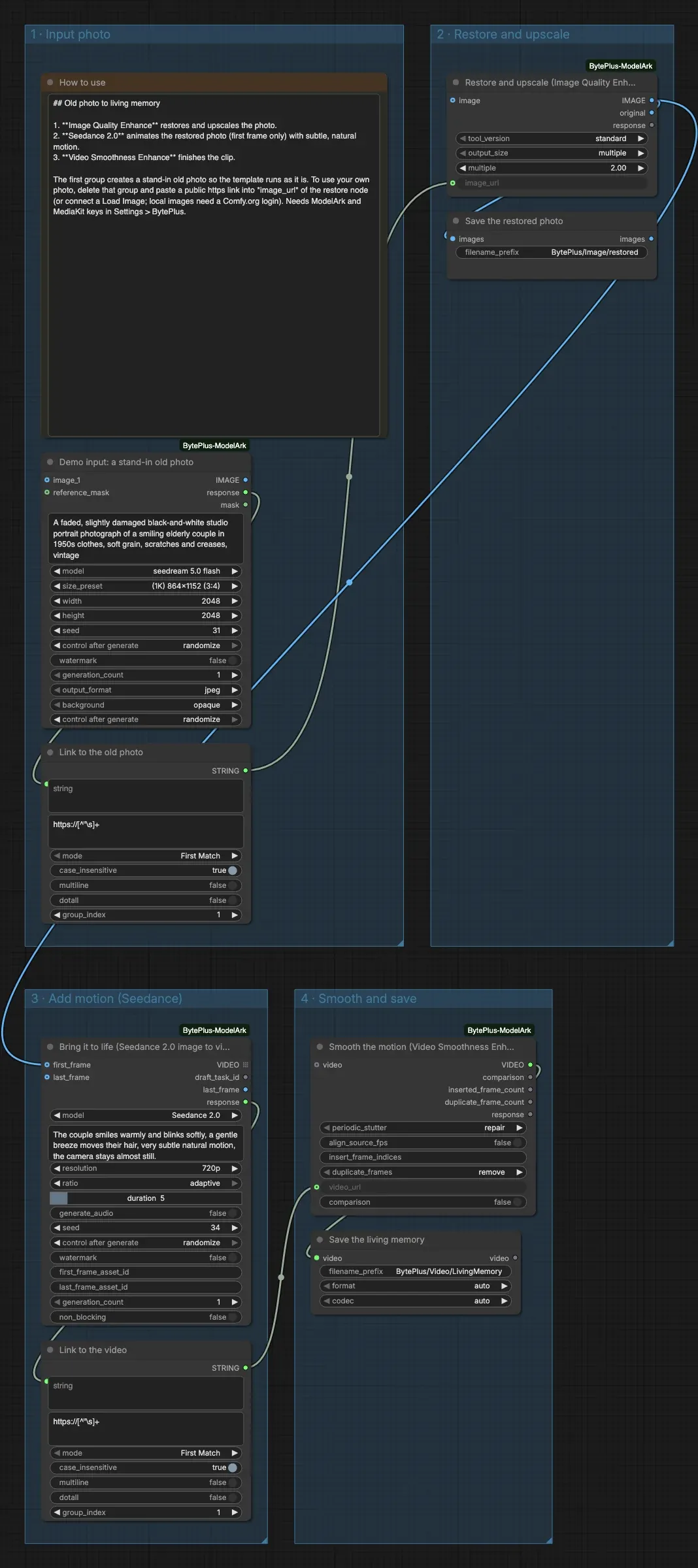Open the size_preset dropdown
This screenshot has height=1568, width=698.
(x=146, y=586)
